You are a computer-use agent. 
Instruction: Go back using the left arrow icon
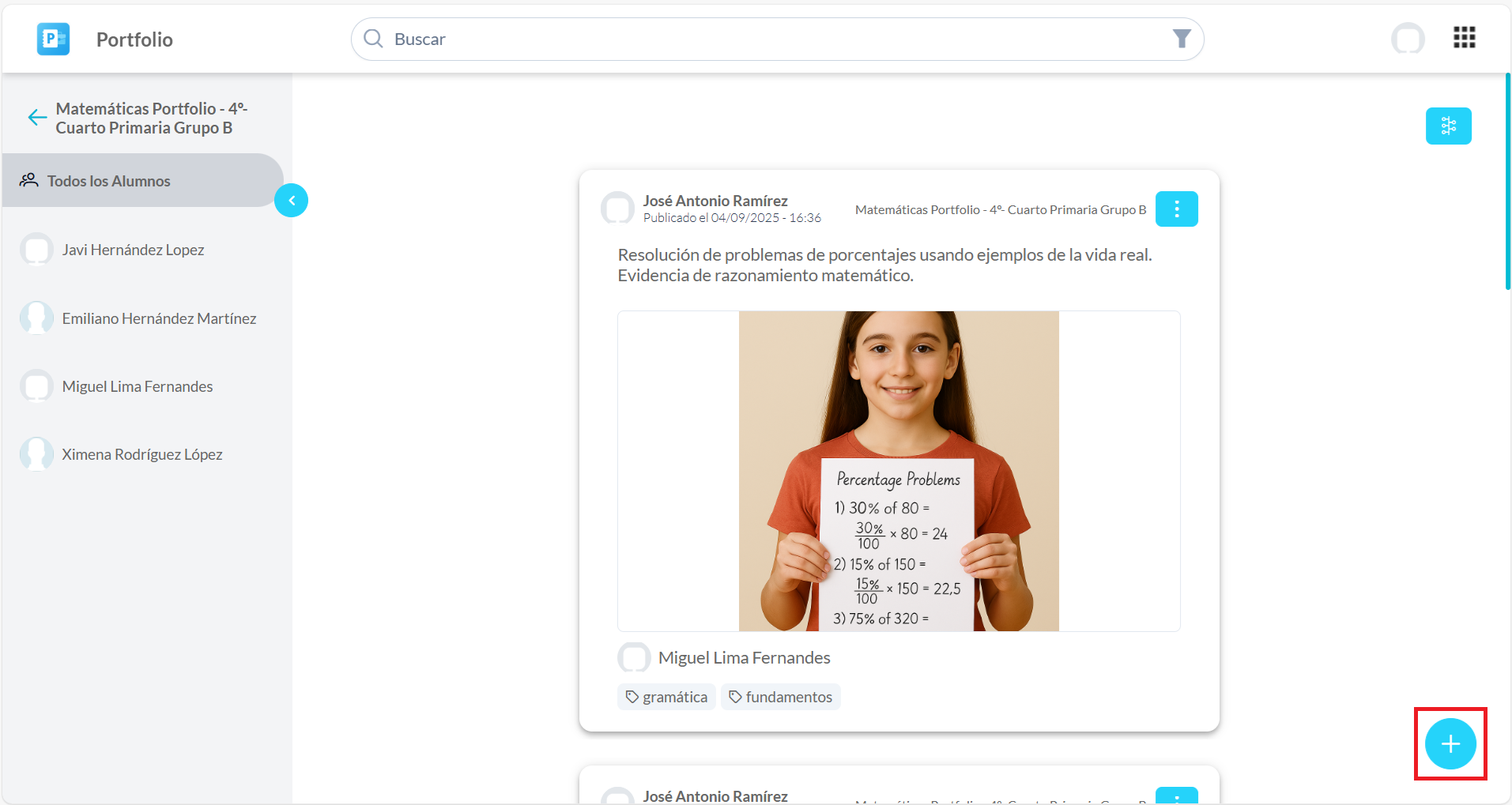(x=37, y=118)
